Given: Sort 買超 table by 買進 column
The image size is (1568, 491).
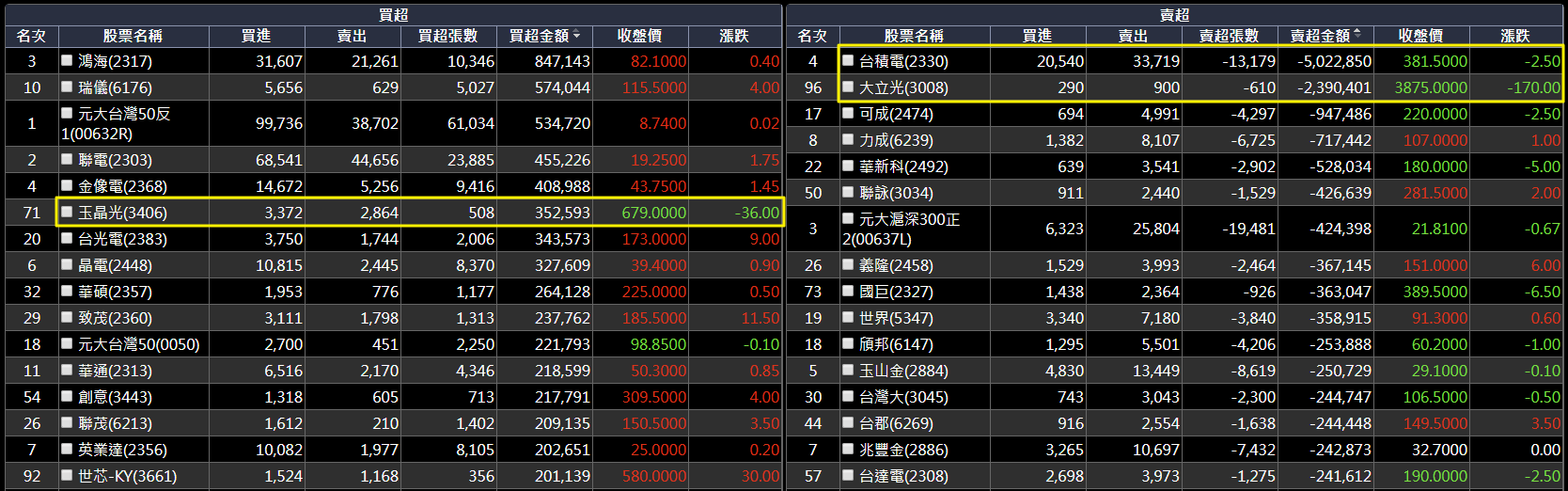Looking at the screenshot, I should tap(257, 36).
